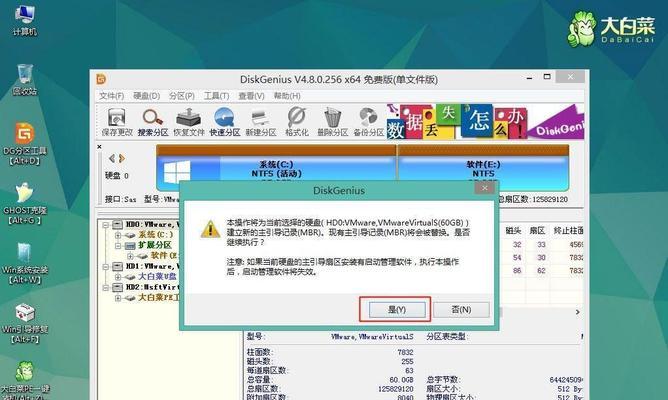The width and height of the screenshot is (668, 400).
Task: Click the 保存更改 toolbar icon
Action: (x=117, y=122)
